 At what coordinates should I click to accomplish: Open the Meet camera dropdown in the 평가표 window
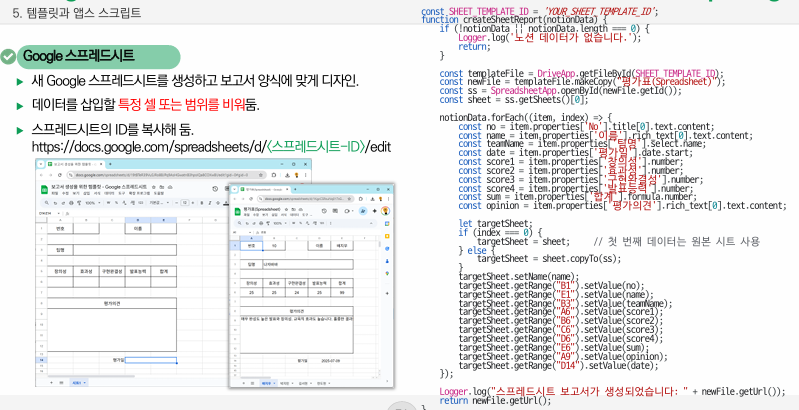coord(352,211)
